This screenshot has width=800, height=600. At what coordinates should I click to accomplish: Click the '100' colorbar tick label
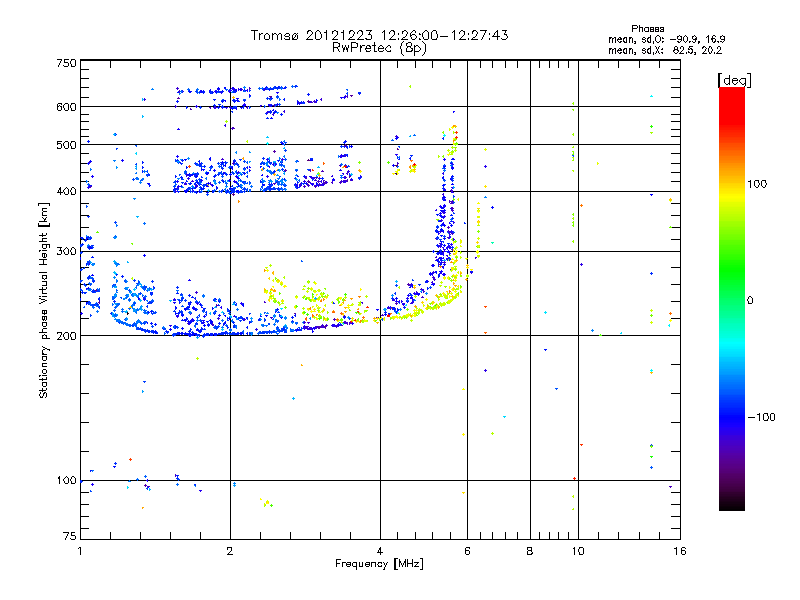click(x=757, y=184)
